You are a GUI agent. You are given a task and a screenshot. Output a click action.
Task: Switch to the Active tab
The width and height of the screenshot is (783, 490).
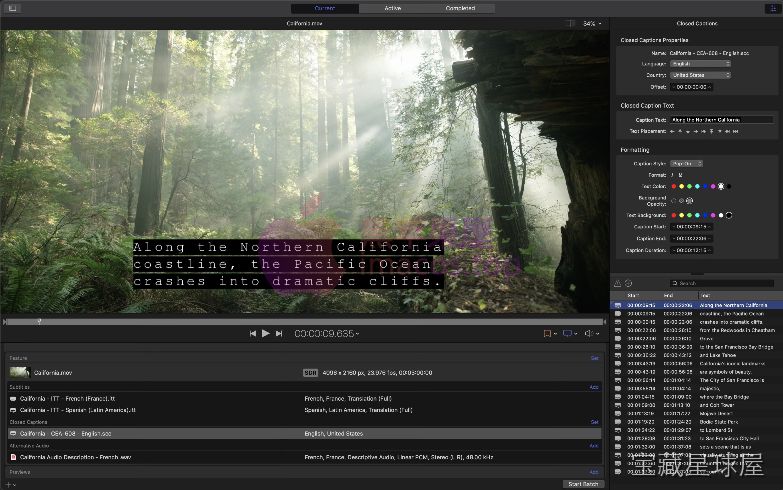392,8
